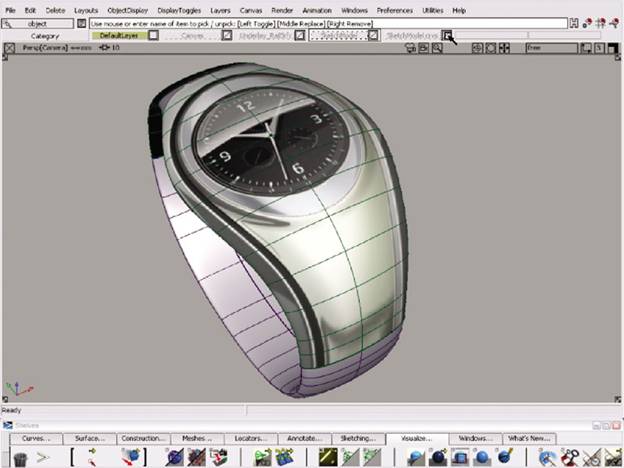Open the Category layer menu
624x468 pixels.
pyautogui.click(x=45, y=36)
